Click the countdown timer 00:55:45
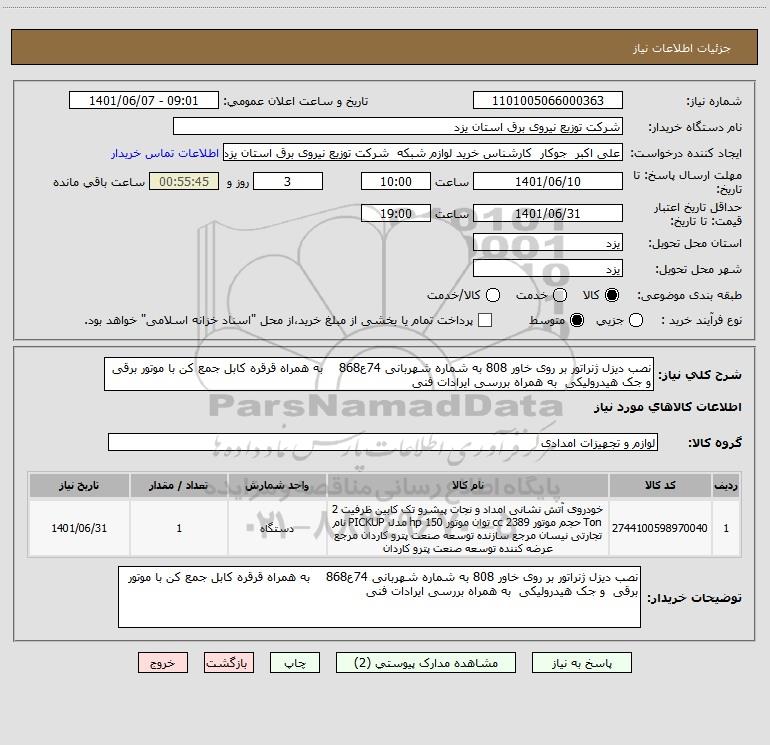770x745 pixels. [x=184, y=181]
